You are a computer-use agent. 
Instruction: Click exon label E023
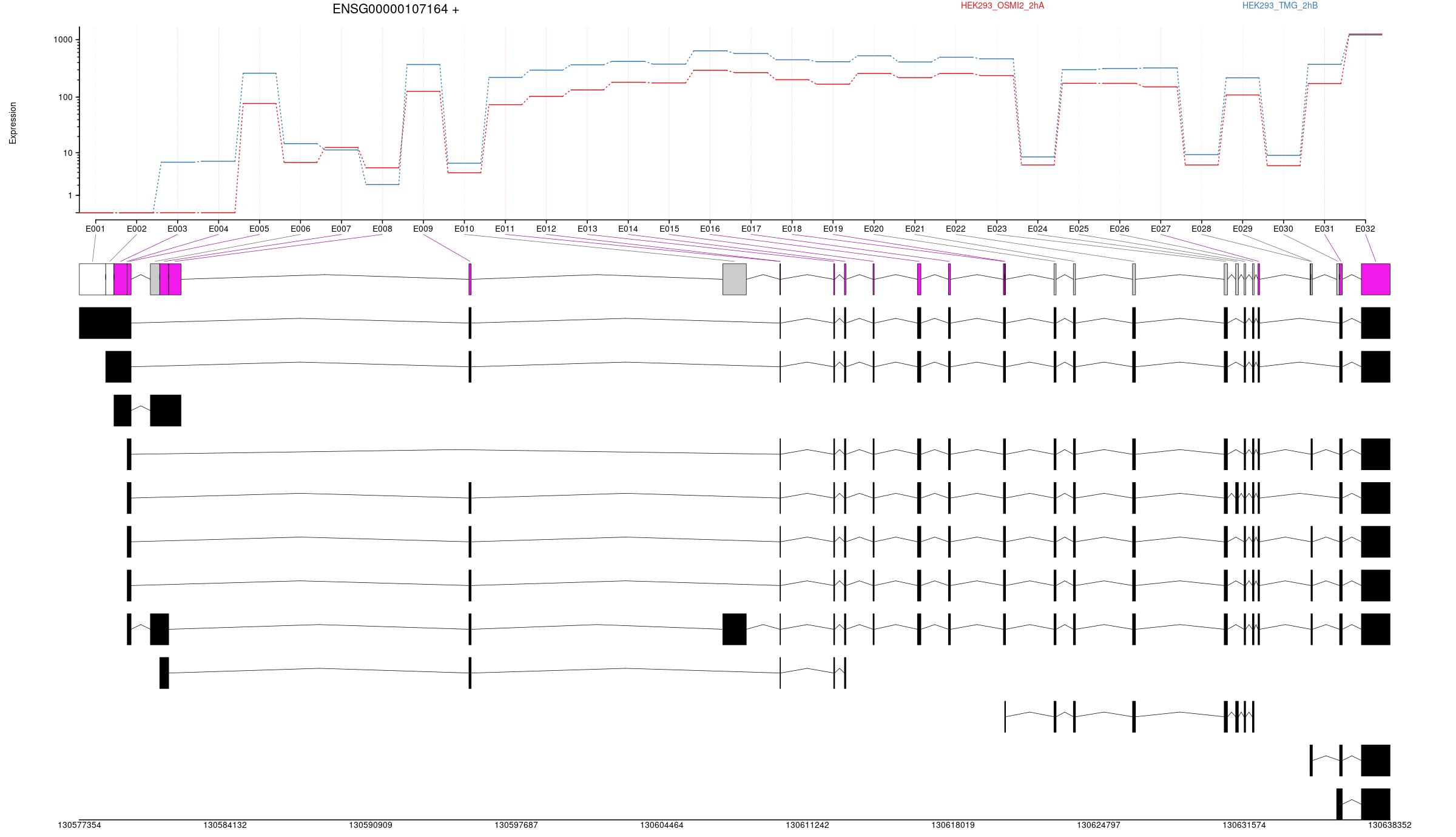997,229
